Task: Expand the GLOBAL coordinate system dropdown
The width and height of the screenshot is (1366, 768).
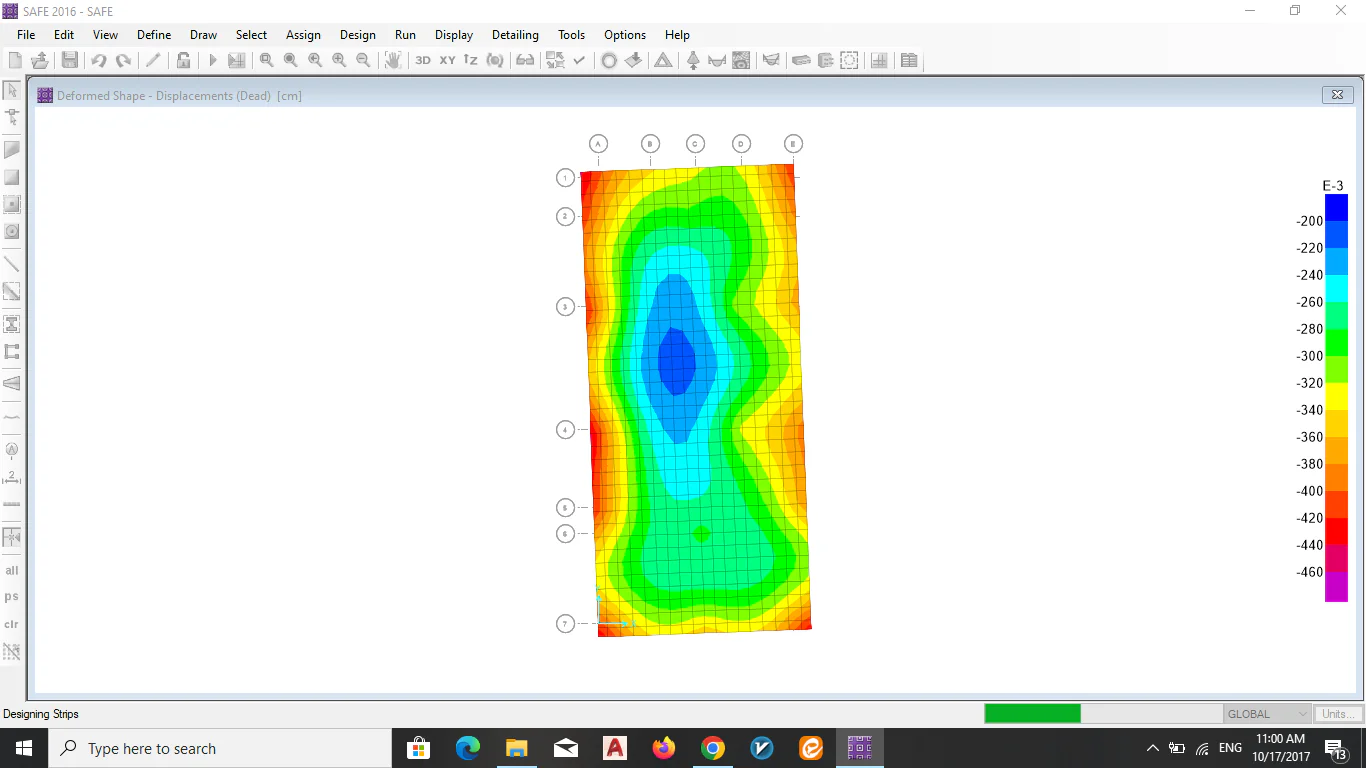Action: (1301, 714)
